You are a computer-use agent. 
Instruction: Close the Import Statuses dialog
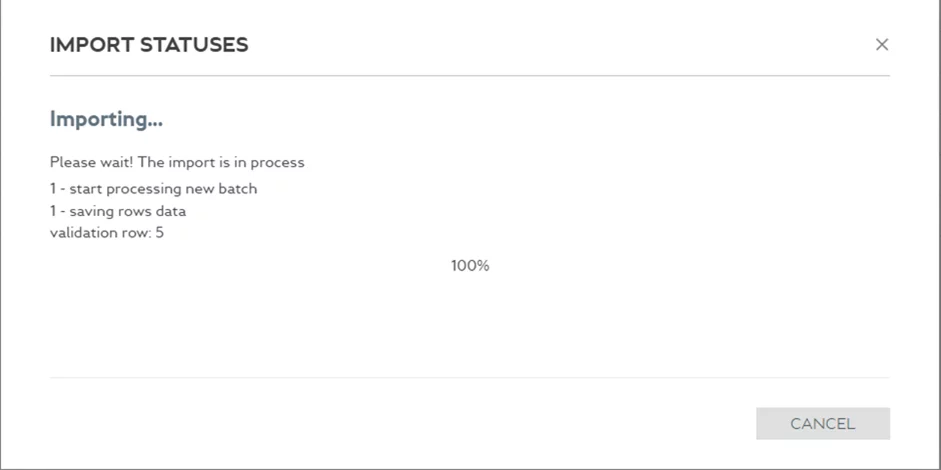(881, 45)
